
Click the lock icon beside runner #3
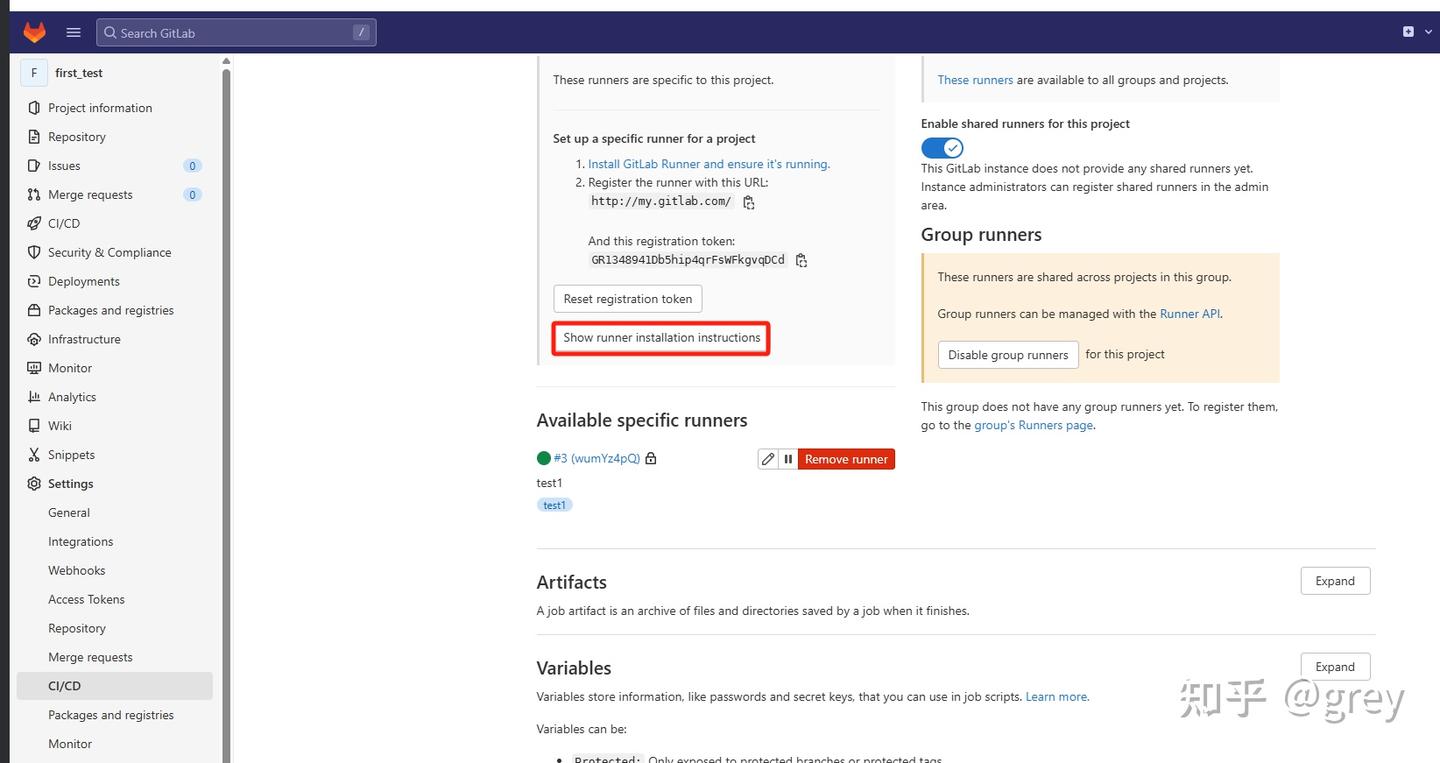click(650, 457)
